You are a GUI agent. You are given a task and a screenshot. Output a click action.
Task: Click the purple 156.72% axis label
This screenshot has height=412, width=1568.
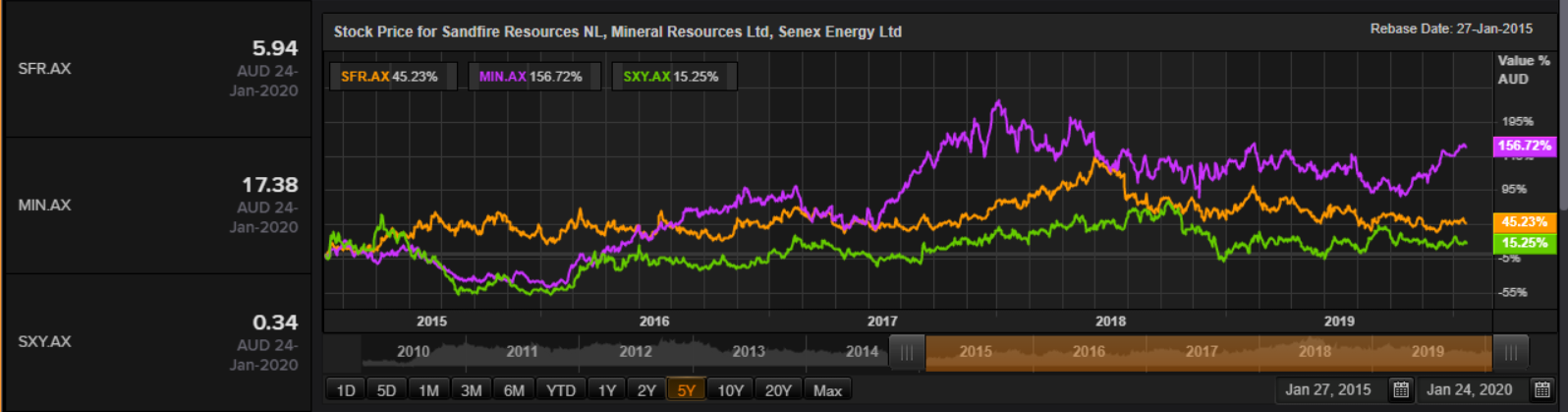tap(1524, 146)
